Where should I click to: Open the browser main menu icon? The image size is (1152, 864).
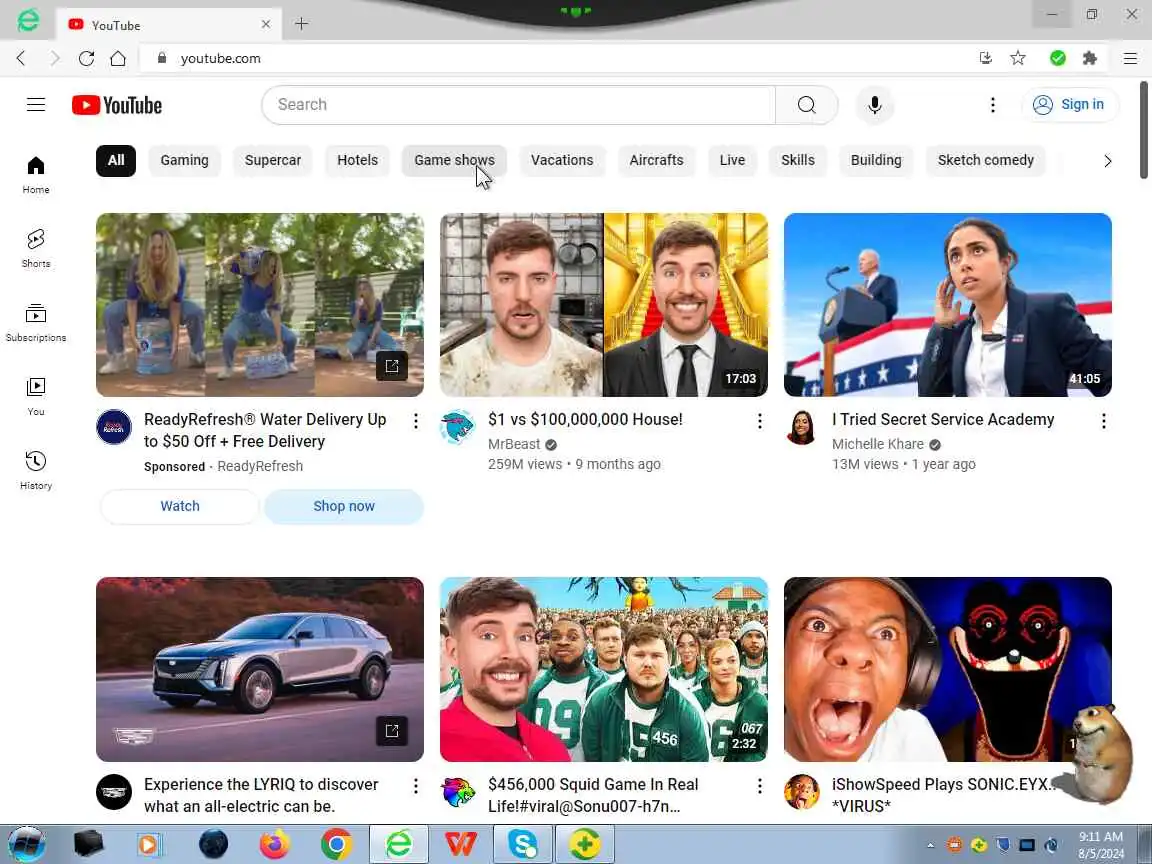click(1130, 58)
